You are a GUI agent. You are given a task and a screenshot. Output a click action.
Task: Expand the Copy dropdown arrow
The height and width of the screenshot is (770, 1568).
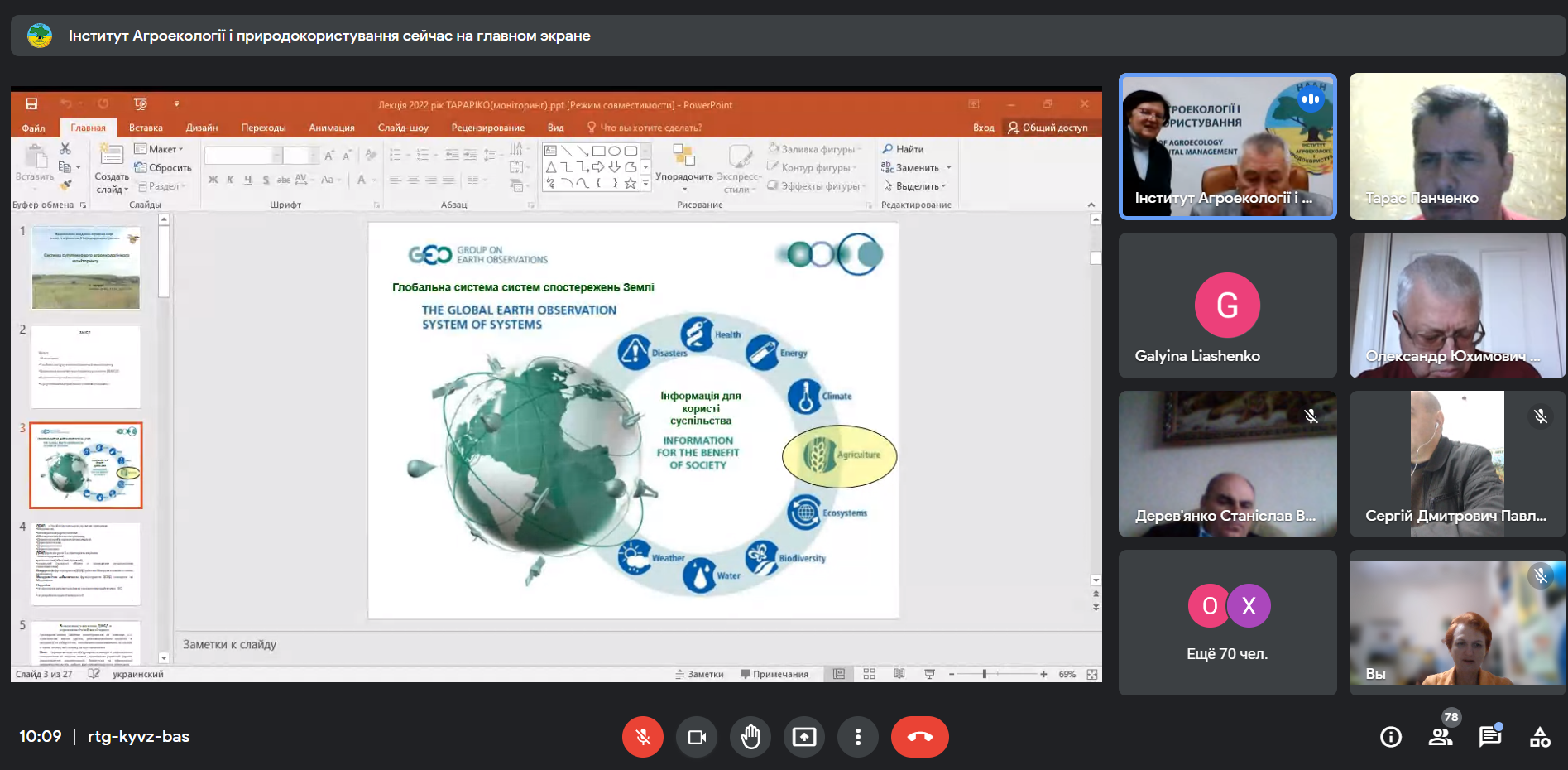(79, 167)
